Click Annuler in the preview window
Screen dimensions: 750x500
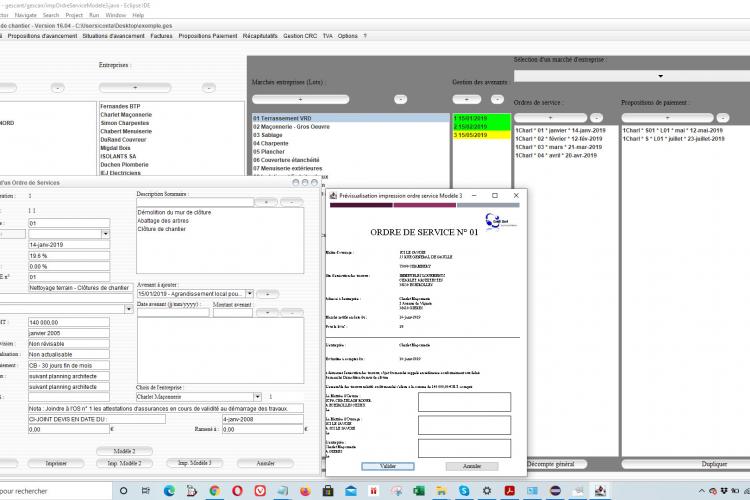click(x=472, y=466)
